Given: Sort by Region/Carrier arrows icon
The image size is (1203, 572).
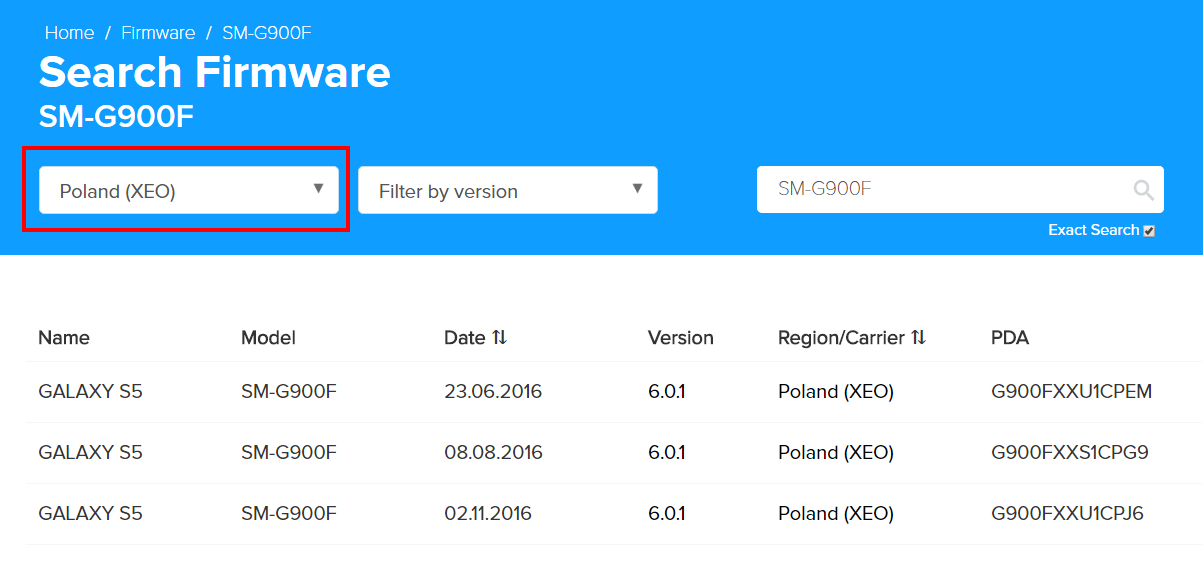Looking at the screenshot, I should pyautogui.click(x=919, y=338).
